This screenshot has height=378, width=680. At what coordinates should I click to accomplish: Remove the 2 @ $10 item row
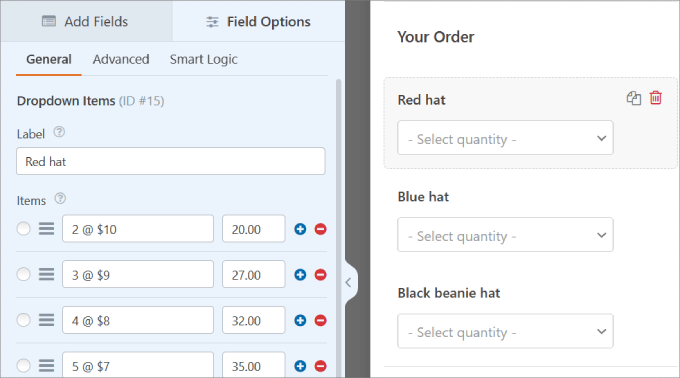tap(320, 229)
